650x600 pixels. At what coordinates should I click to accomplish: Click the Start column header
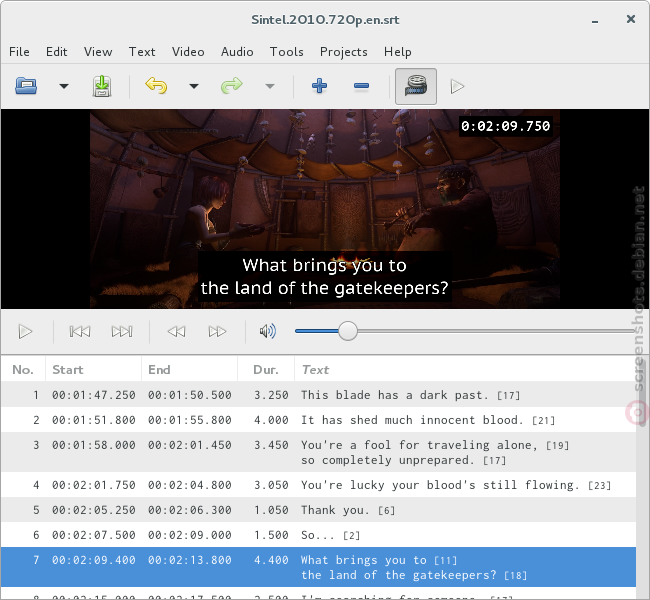[93, 369]
